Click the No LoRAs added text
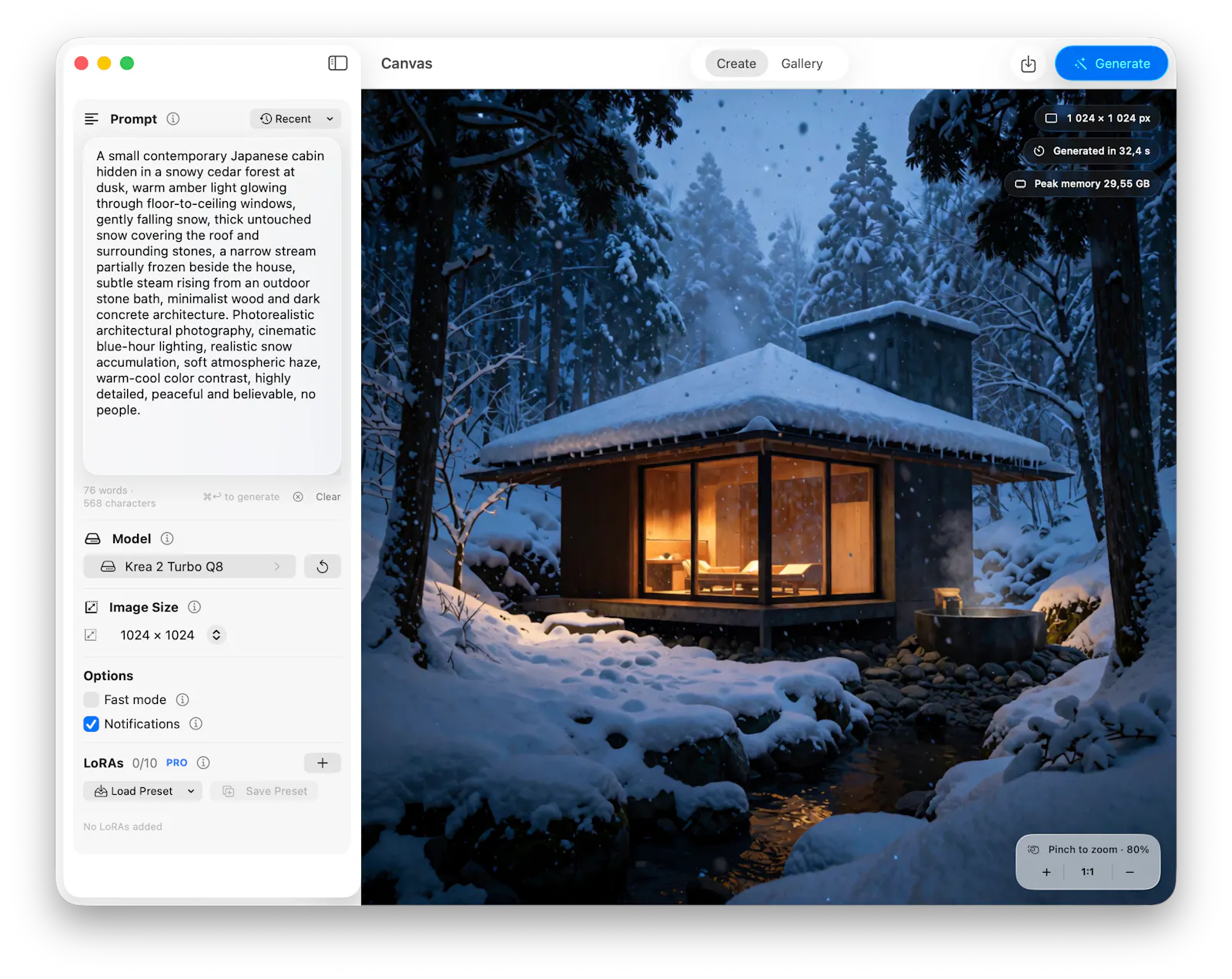The width and height of the screenshot is (1232, 979). coord(123,826)
